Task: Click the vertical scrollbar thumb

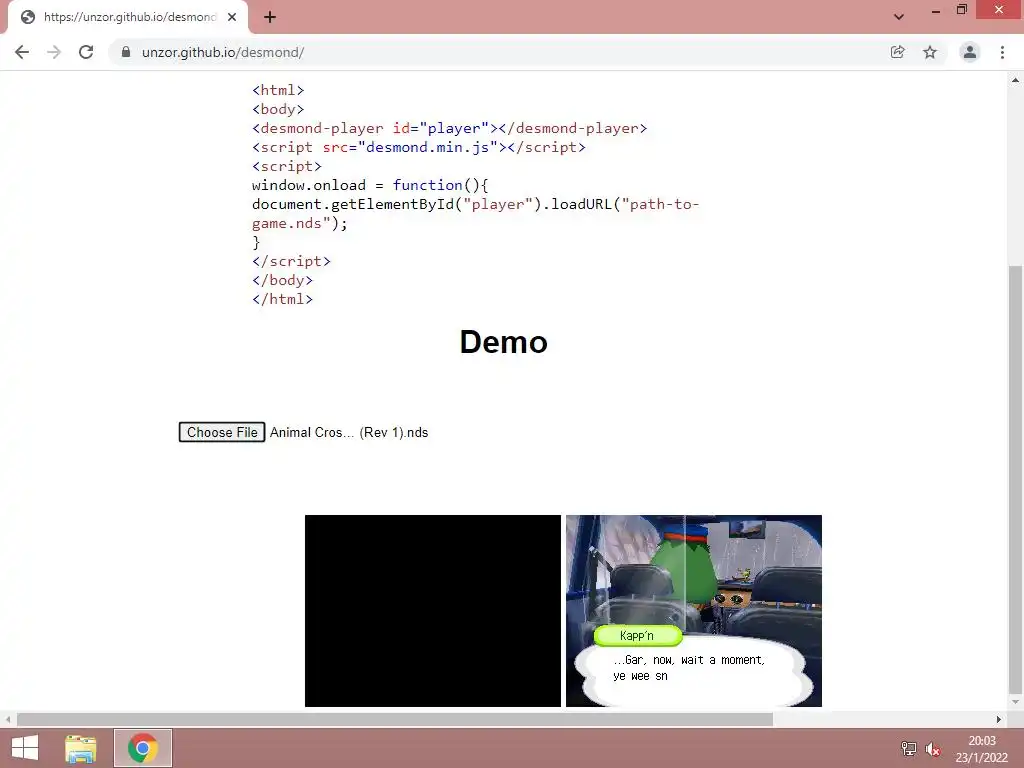Action: pyautogui.click(x=1016, y=480)
